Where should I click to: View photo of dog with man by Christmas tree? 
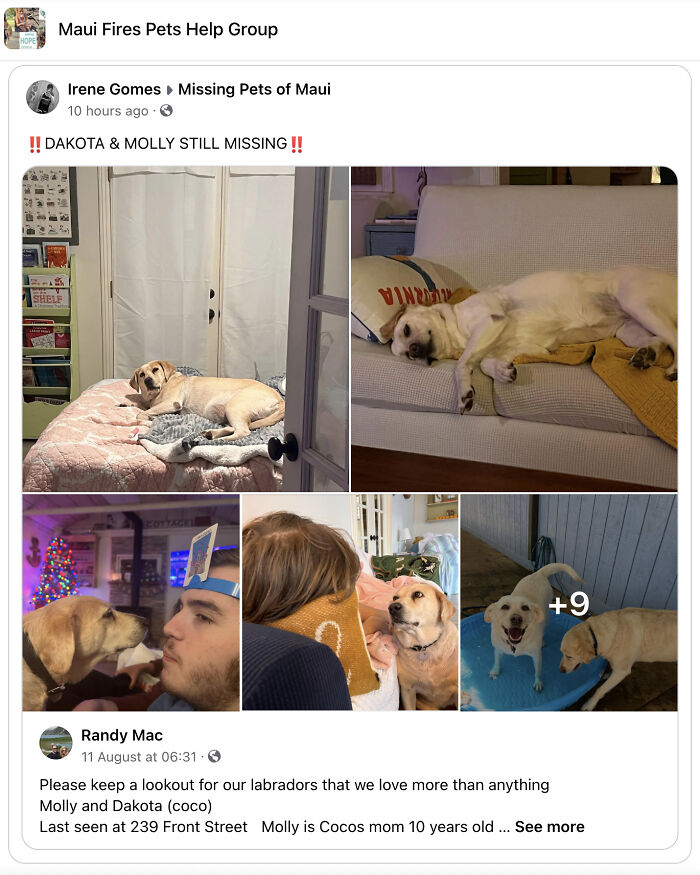131,602
